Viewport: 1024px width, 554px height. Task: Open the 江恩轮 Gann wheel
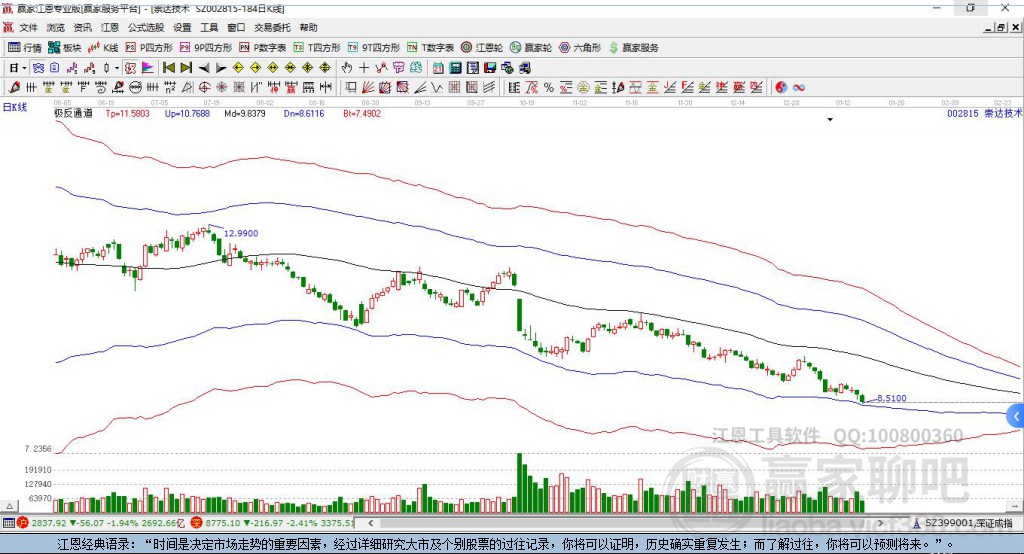(x=482, y=48)
